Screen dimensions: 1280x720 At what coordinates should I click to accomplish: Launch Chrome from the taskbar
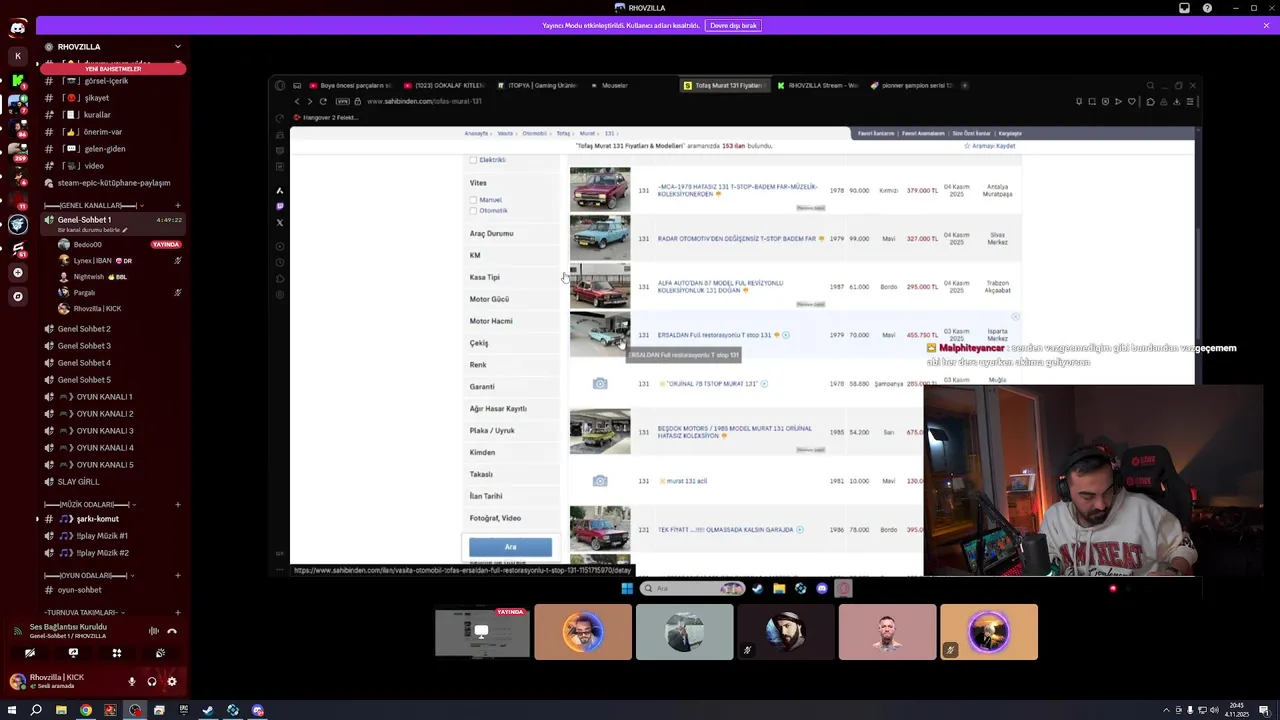click(x=86, y=710)
